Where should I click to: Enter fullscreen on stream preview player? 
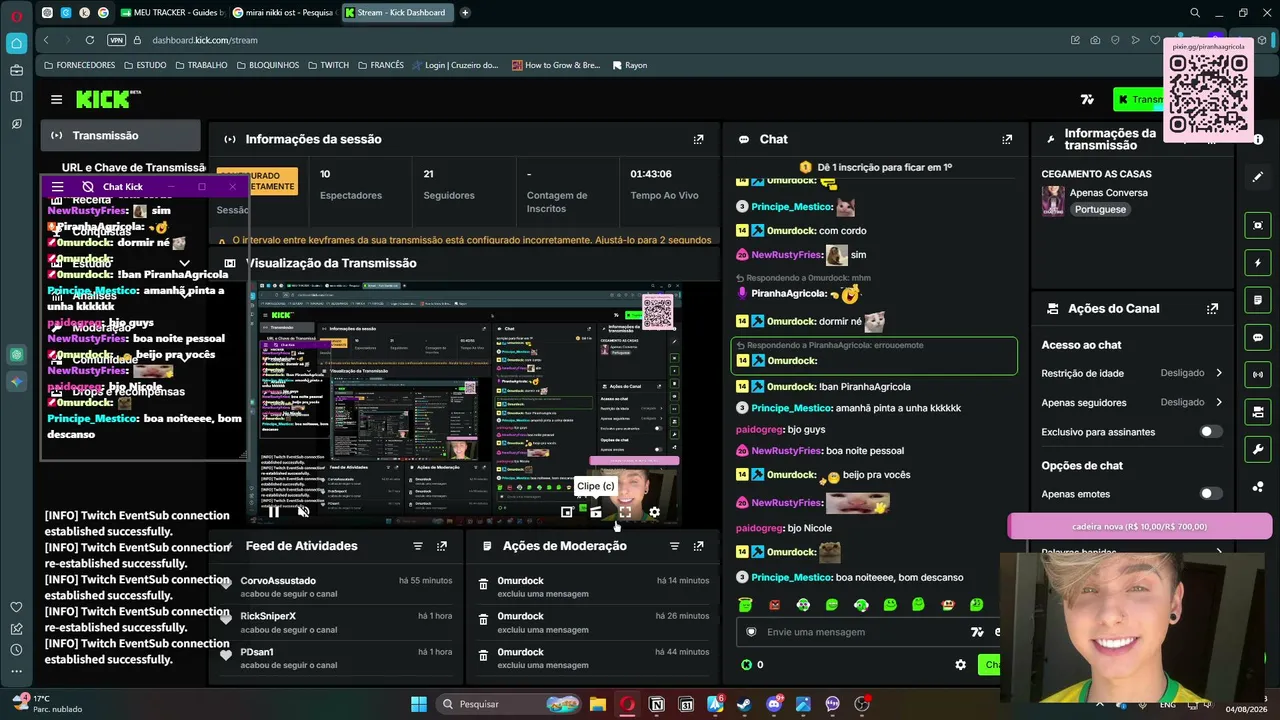tap(625, 512)
